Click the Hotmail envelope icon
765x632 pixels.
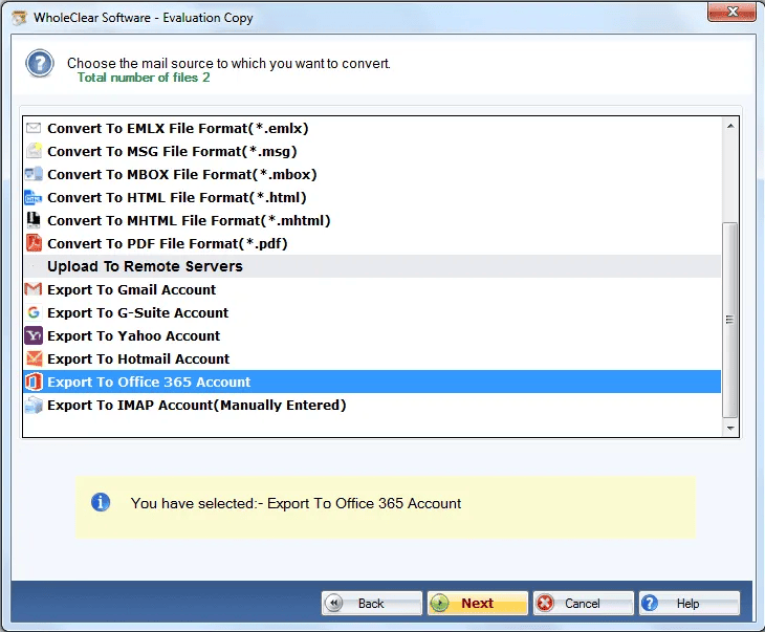tap(33, 359)
